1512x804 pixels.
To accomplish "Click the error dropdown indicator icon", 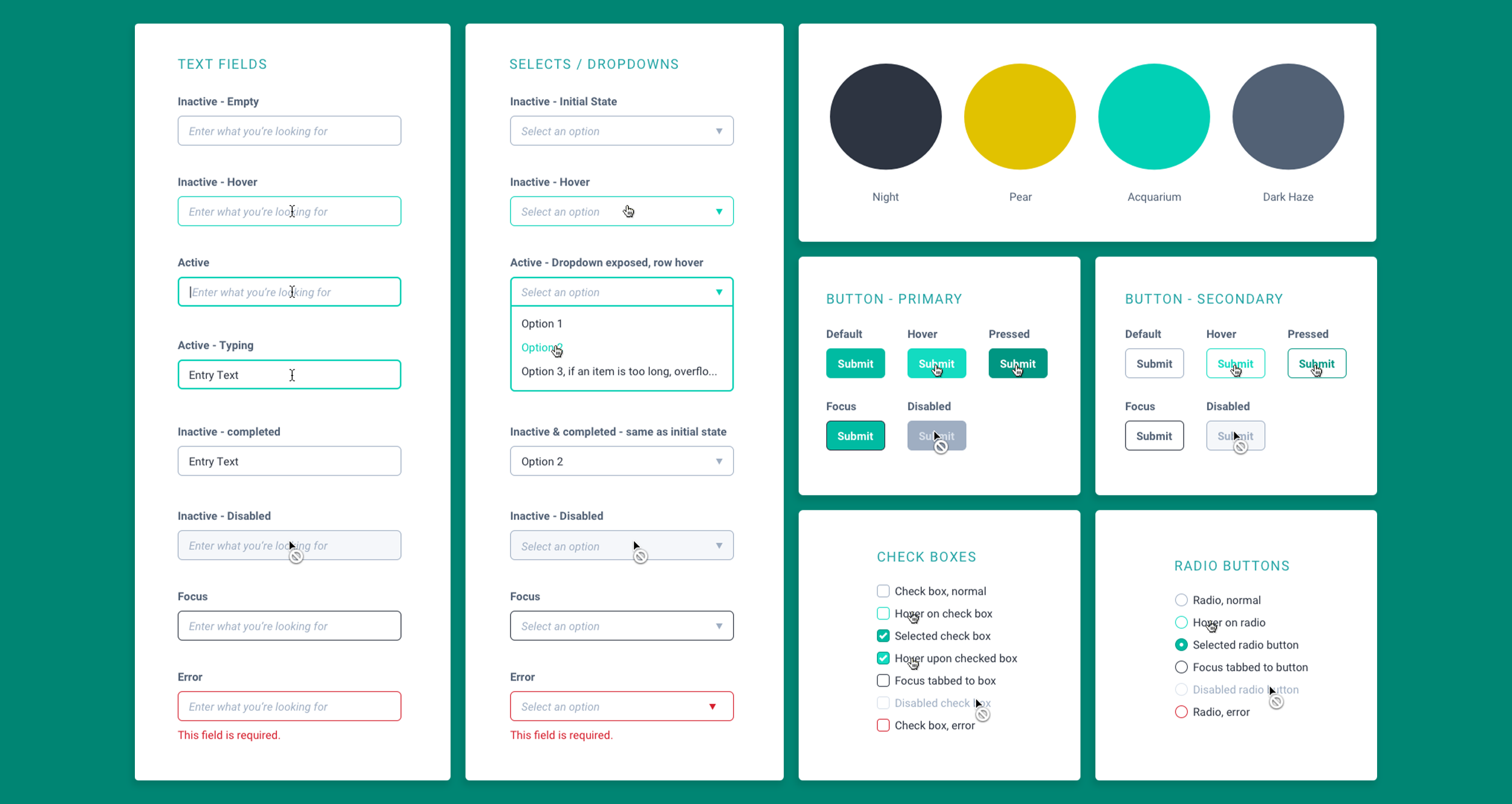I will 713,706.
